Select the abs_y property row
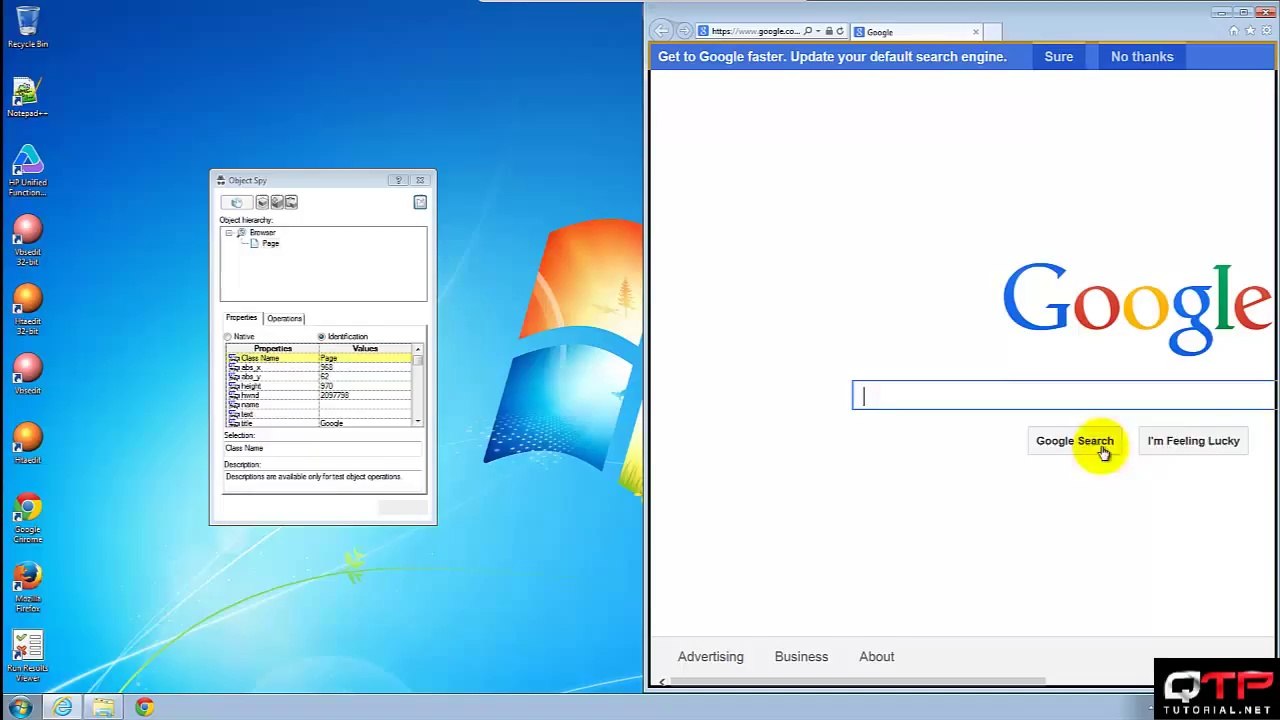 tap(318, 377)
